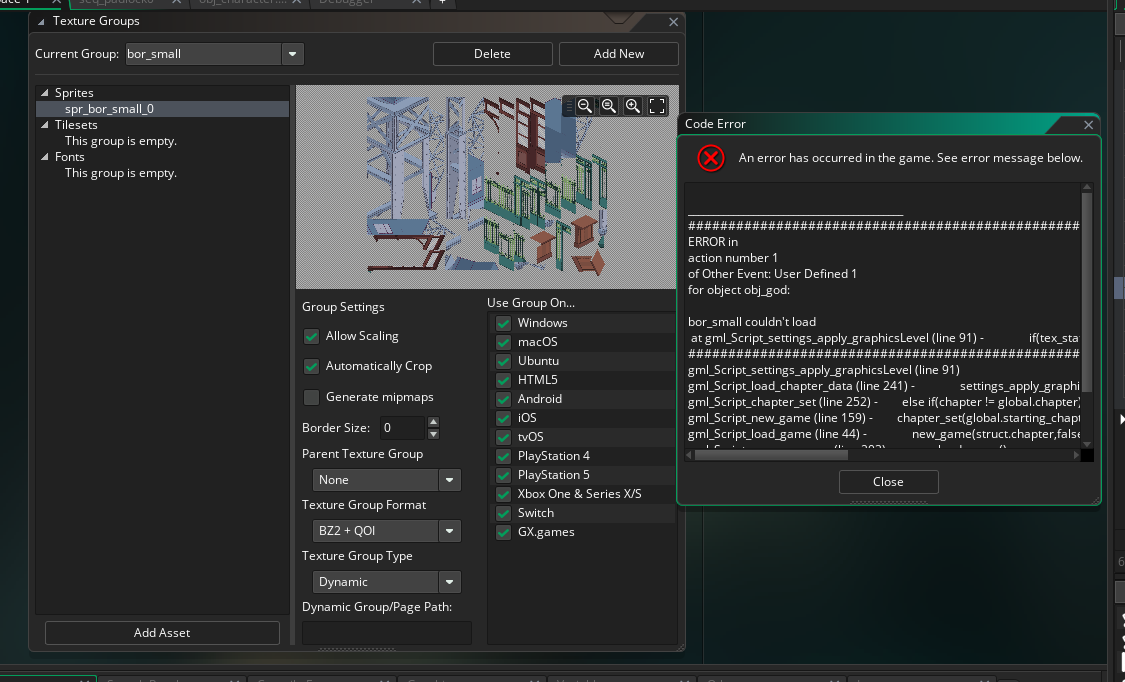This screenshot has height=682, width=1125.
Task: Uncheck Switch under Use Group On
Action: pyautogui.click(x=502, y=512)
